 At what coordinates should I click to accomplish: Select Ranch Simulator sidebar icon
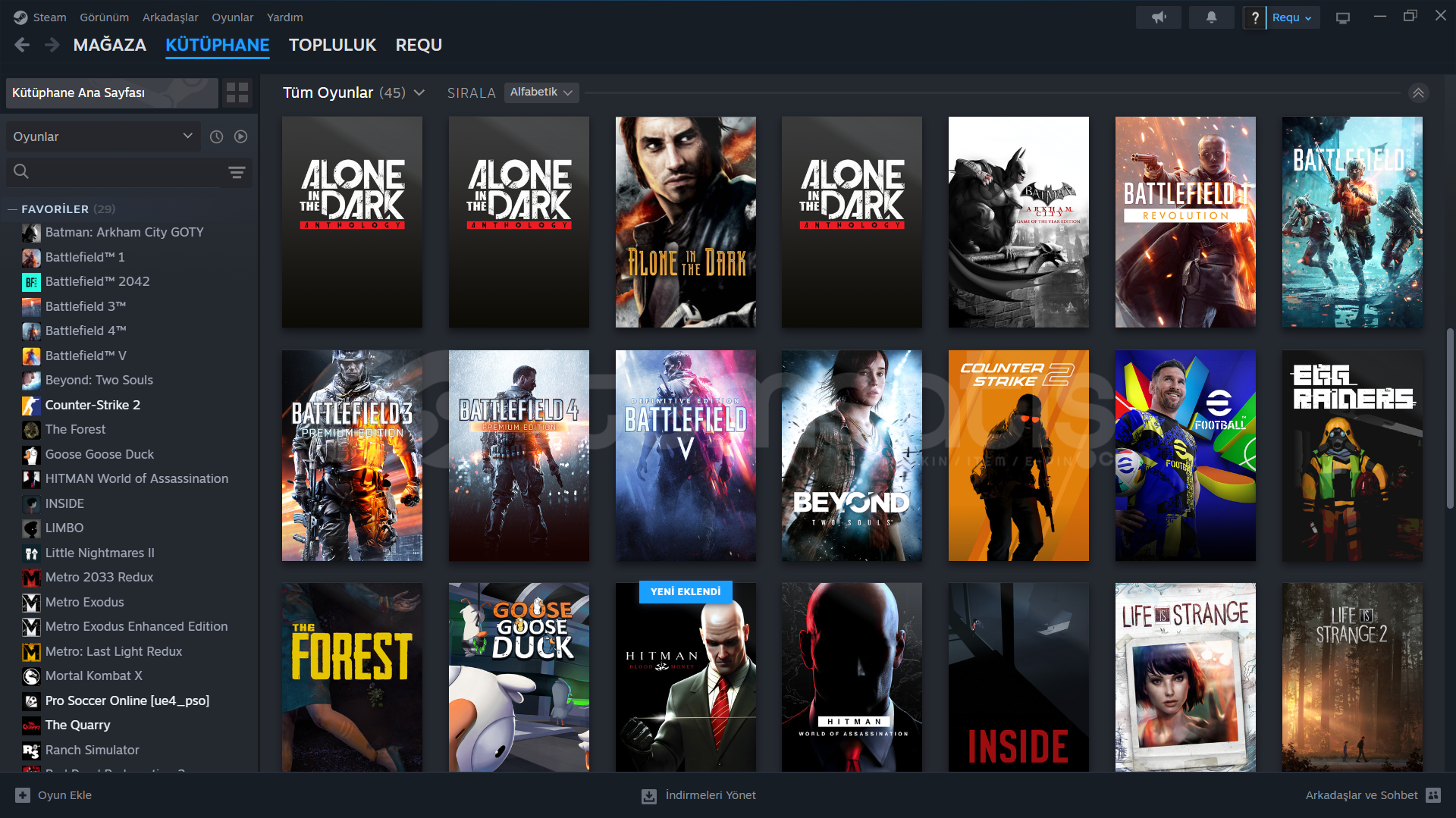31,751
